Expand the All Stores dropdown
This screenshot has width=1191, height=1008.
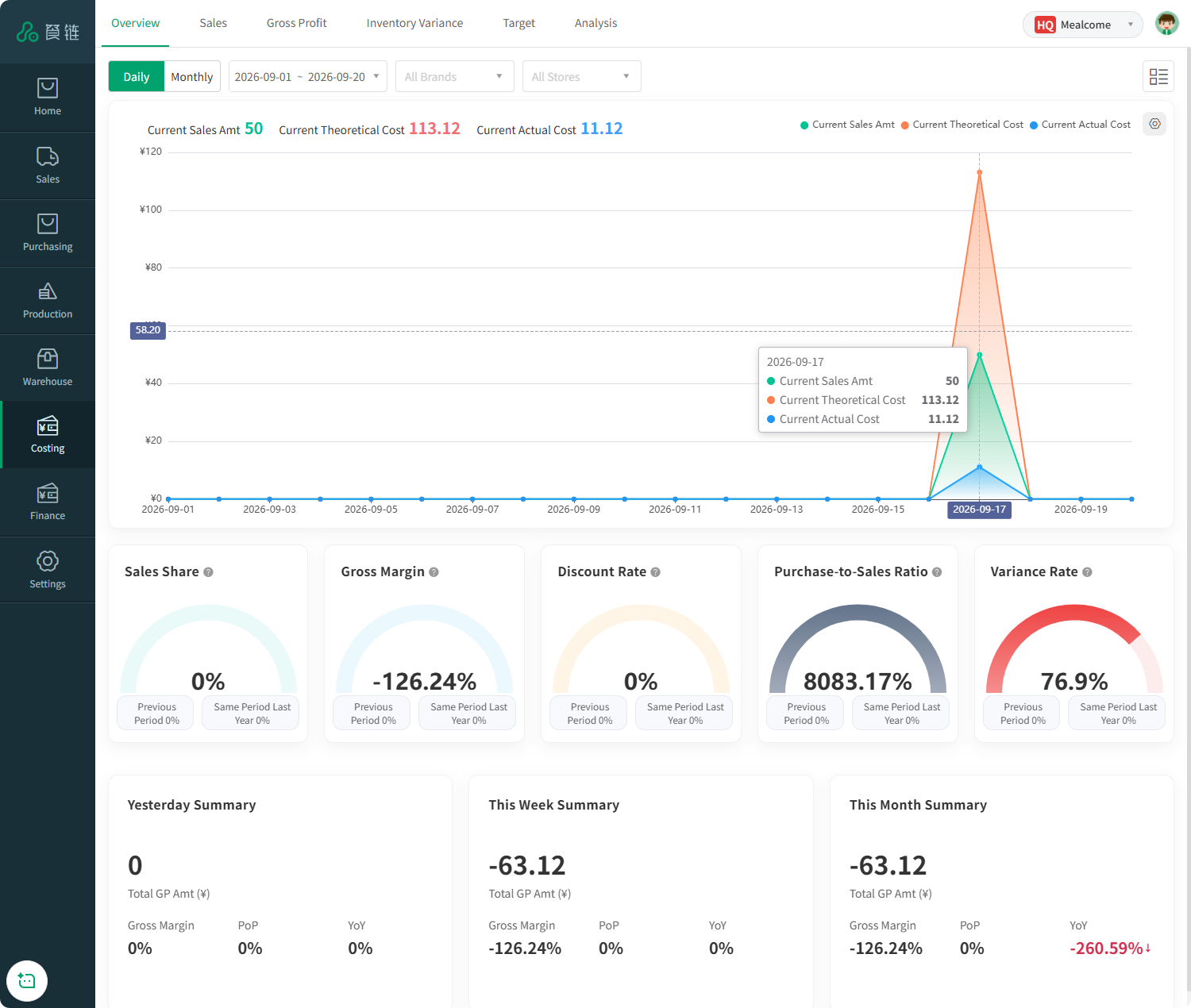582,76
